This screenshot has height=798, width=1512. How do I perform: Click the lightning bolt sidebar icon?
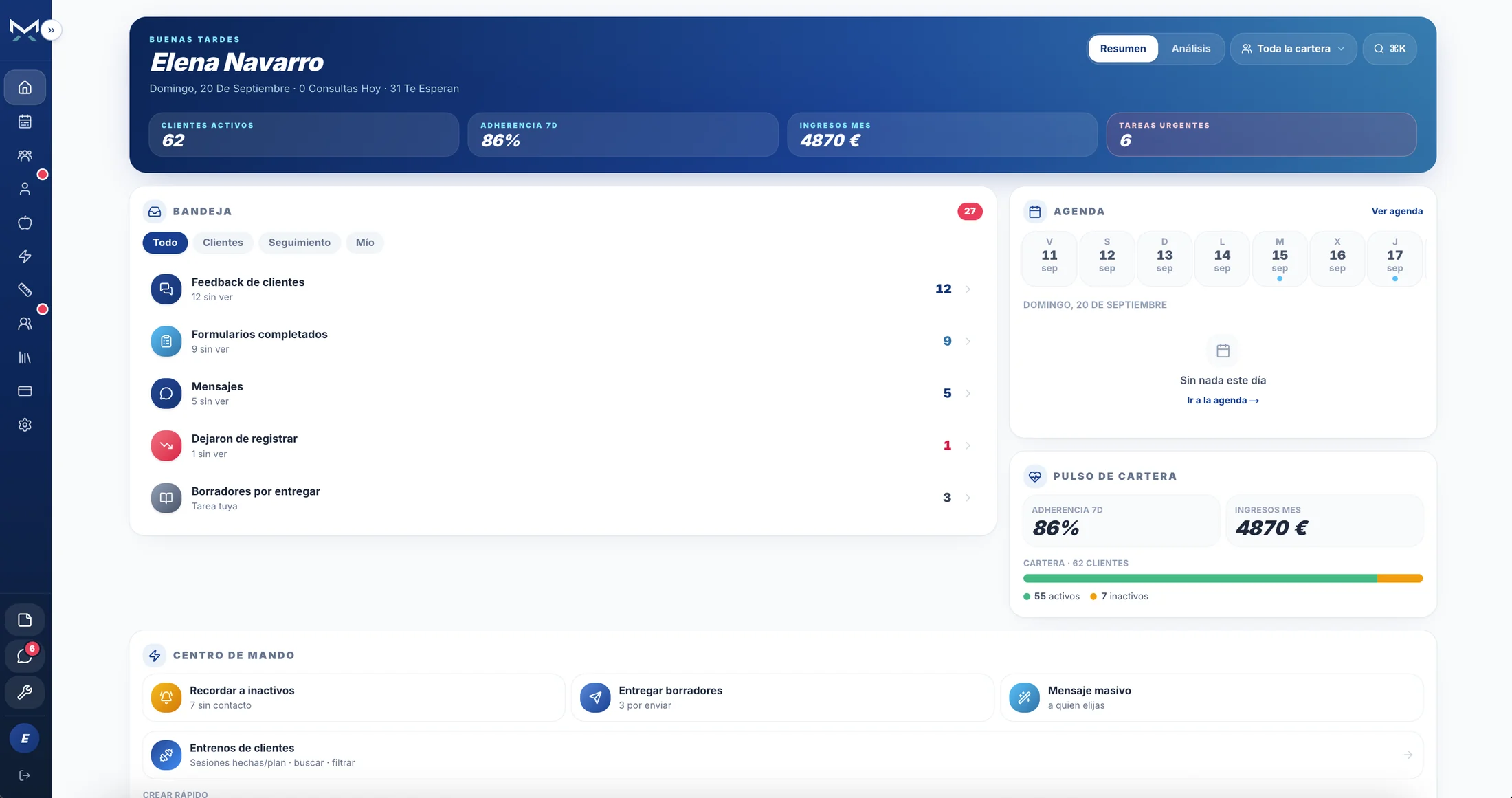point(25,256)
